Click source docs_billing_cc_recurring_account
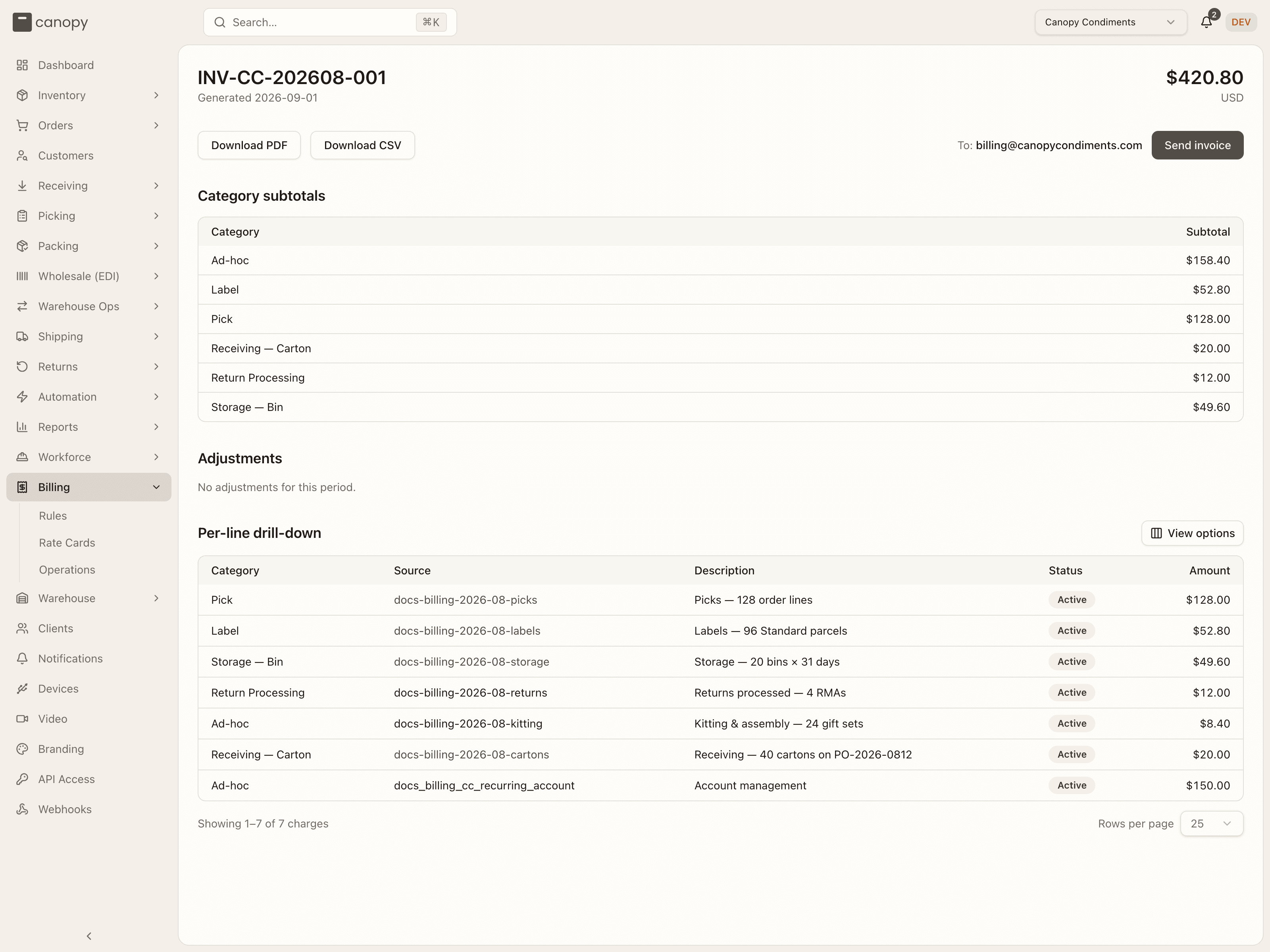Image resolution: width=1270 pixels, height=952 pixels. click(x=484, y=785)
